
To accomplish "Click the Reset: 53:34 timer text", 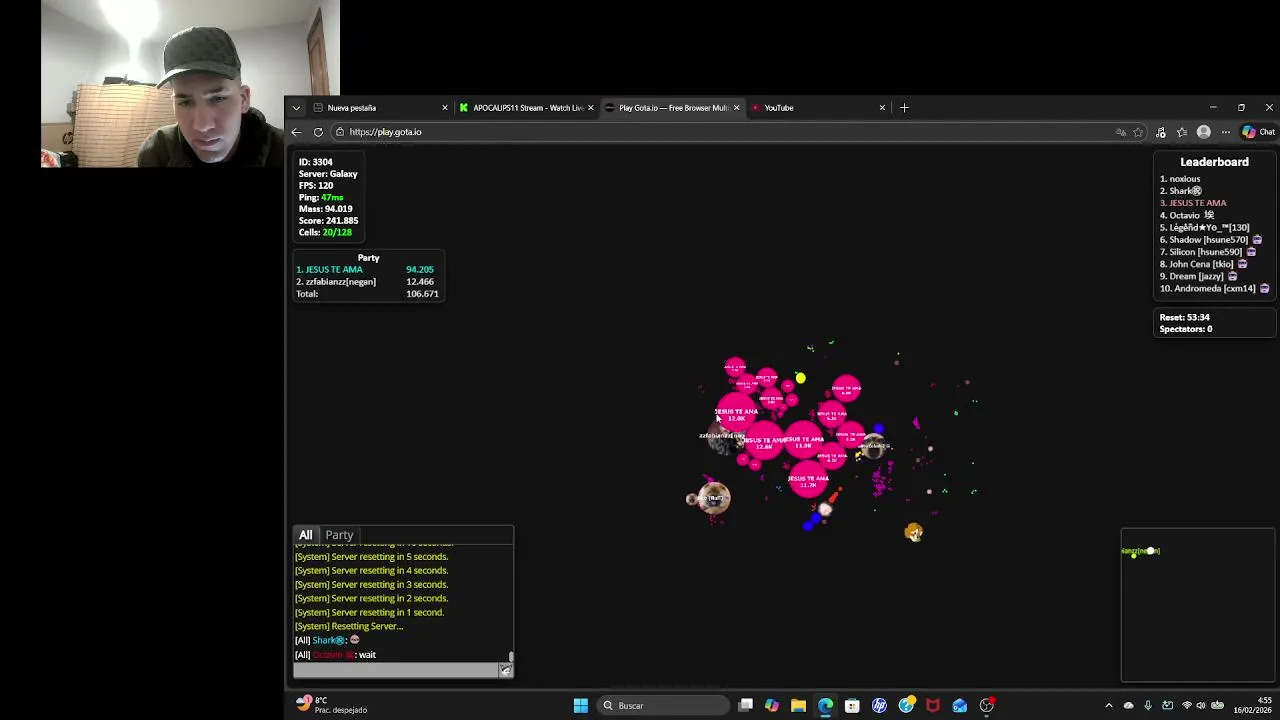I will (x=1184, y=317).
